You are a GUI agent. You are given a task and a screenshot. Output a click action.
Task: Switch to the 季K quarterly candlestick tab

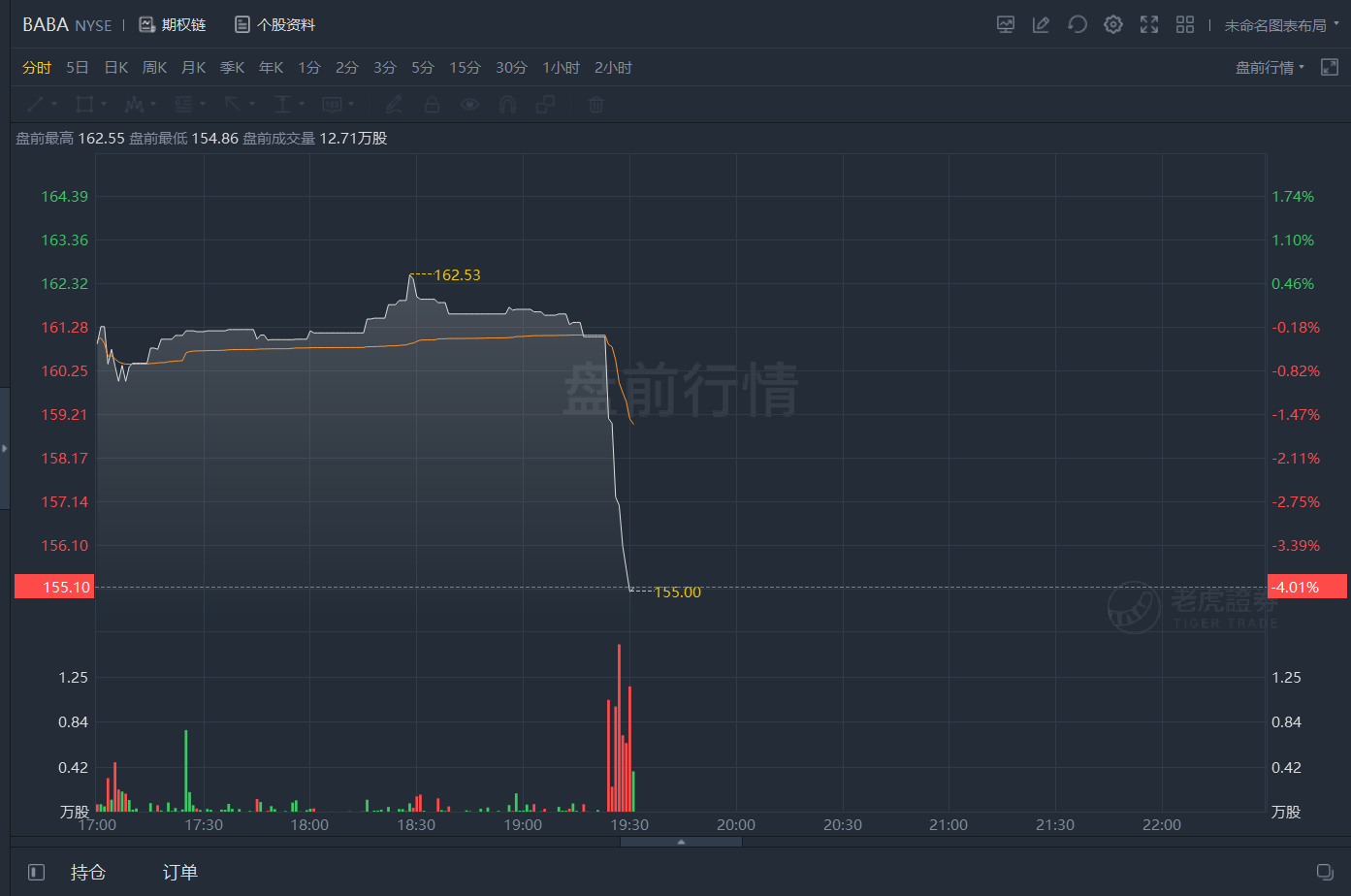[233, 67]
